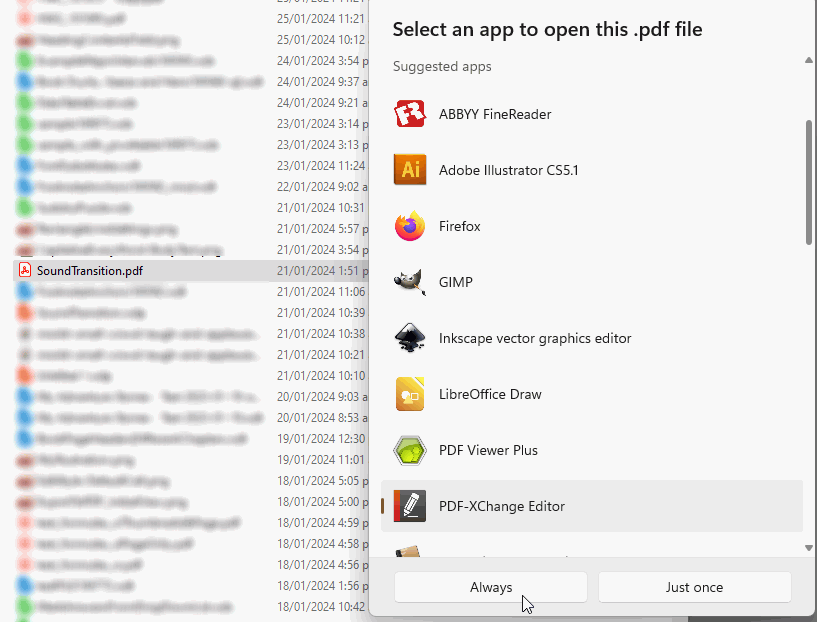
Task: Click the app list scrollbar thumb
Action: tap(809, 182)
